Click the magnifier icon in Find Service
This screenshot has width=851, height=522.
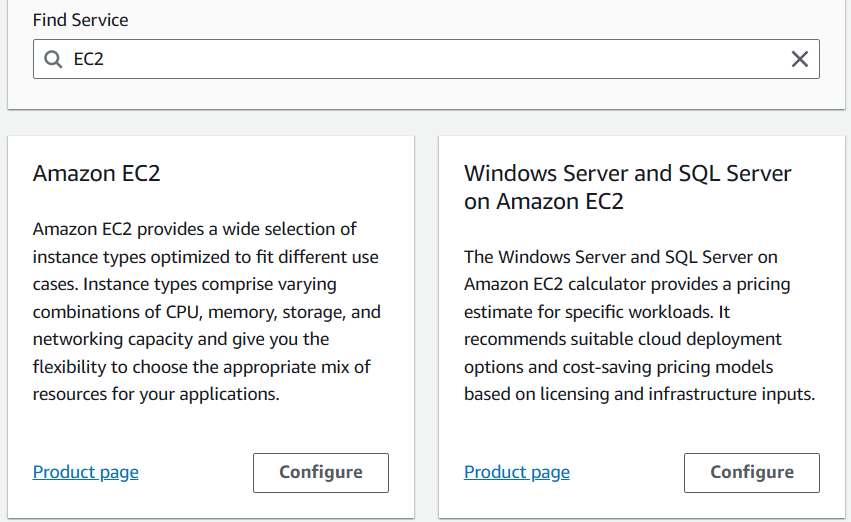53,59
